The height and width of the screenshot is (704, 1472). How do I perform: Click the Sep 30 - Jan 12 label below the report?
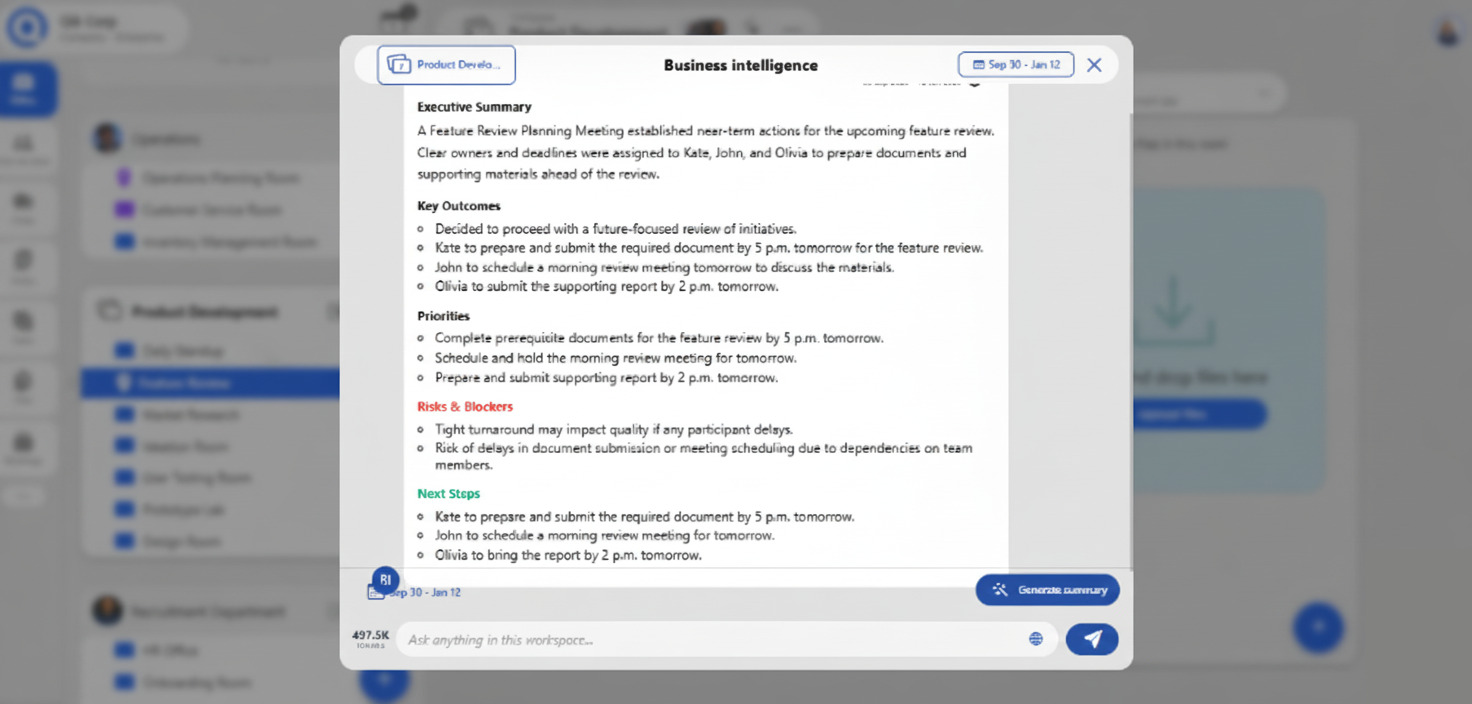click(425, 593)
